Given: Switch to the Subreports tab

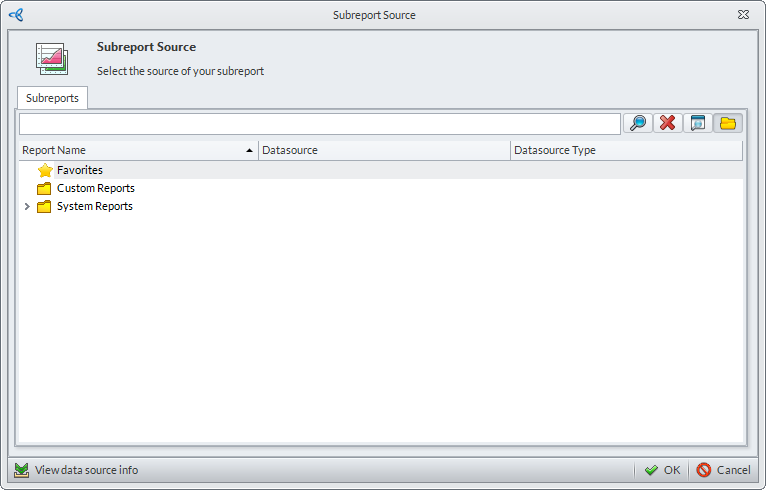Looking at the screenshot, I should click(x=52, y=98).
